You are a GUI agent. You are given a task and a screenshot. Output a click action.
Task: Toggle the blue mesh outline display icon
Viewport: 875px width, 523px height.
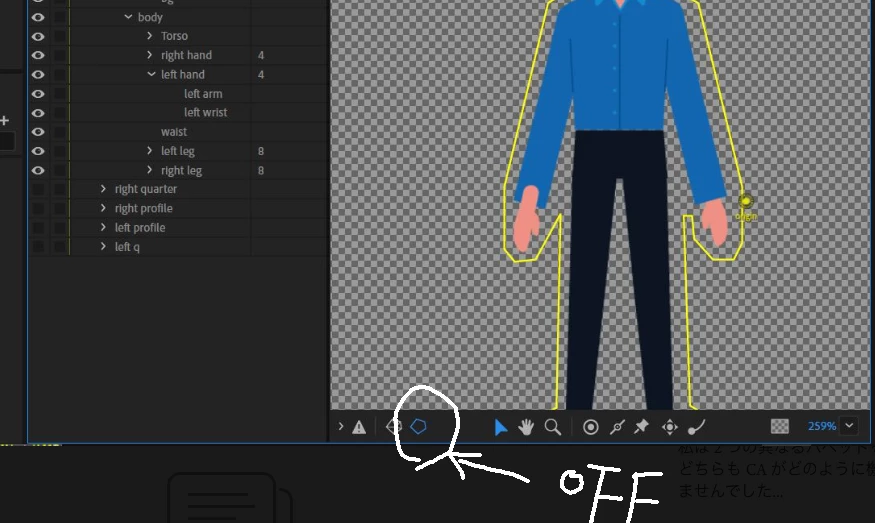pos(419,427)
